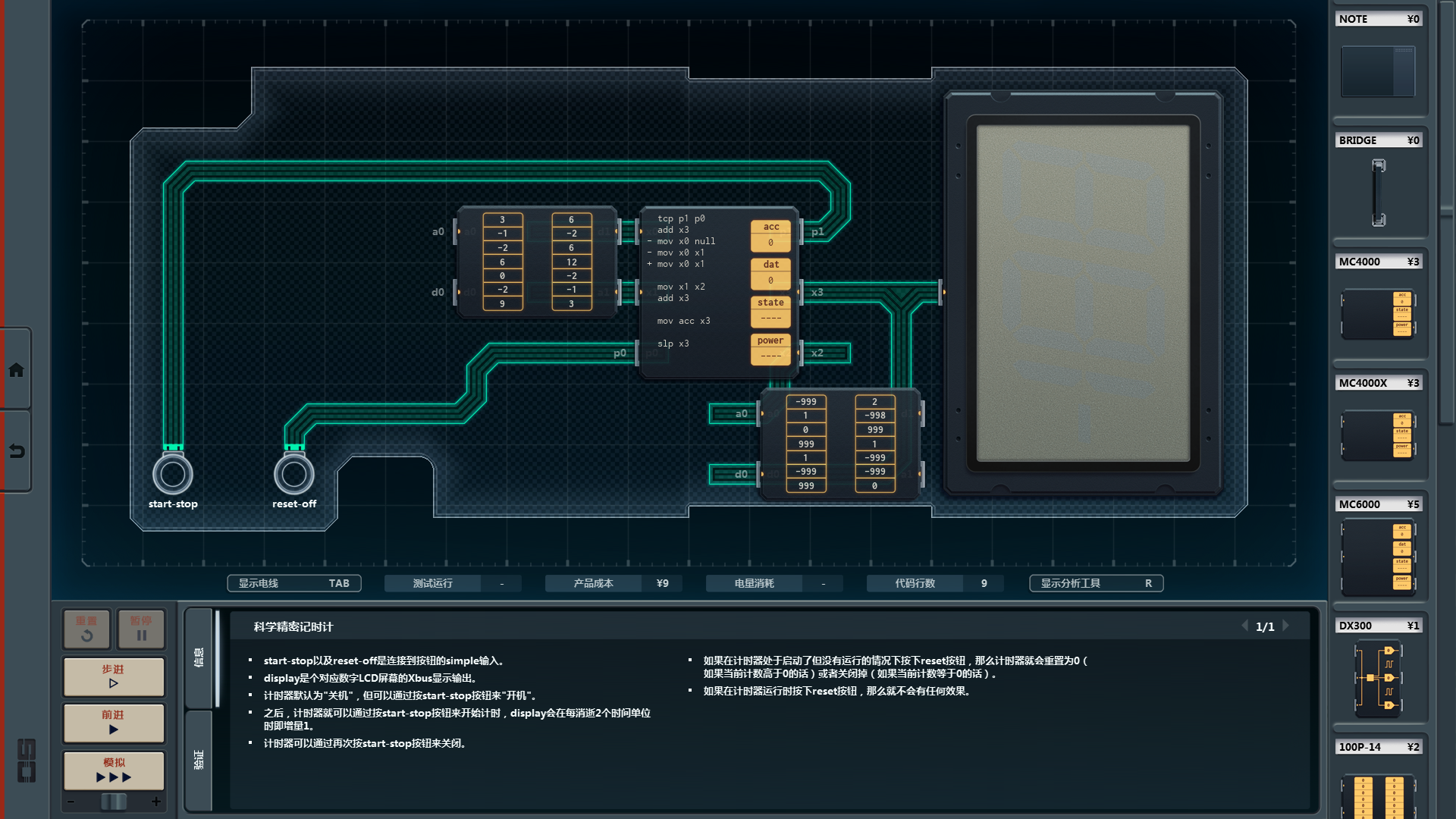The height and width of the screenshot is (819, 1456).
Task: Toggle analysis tool with 显示分析工具 button
Action: (1096, 583)
